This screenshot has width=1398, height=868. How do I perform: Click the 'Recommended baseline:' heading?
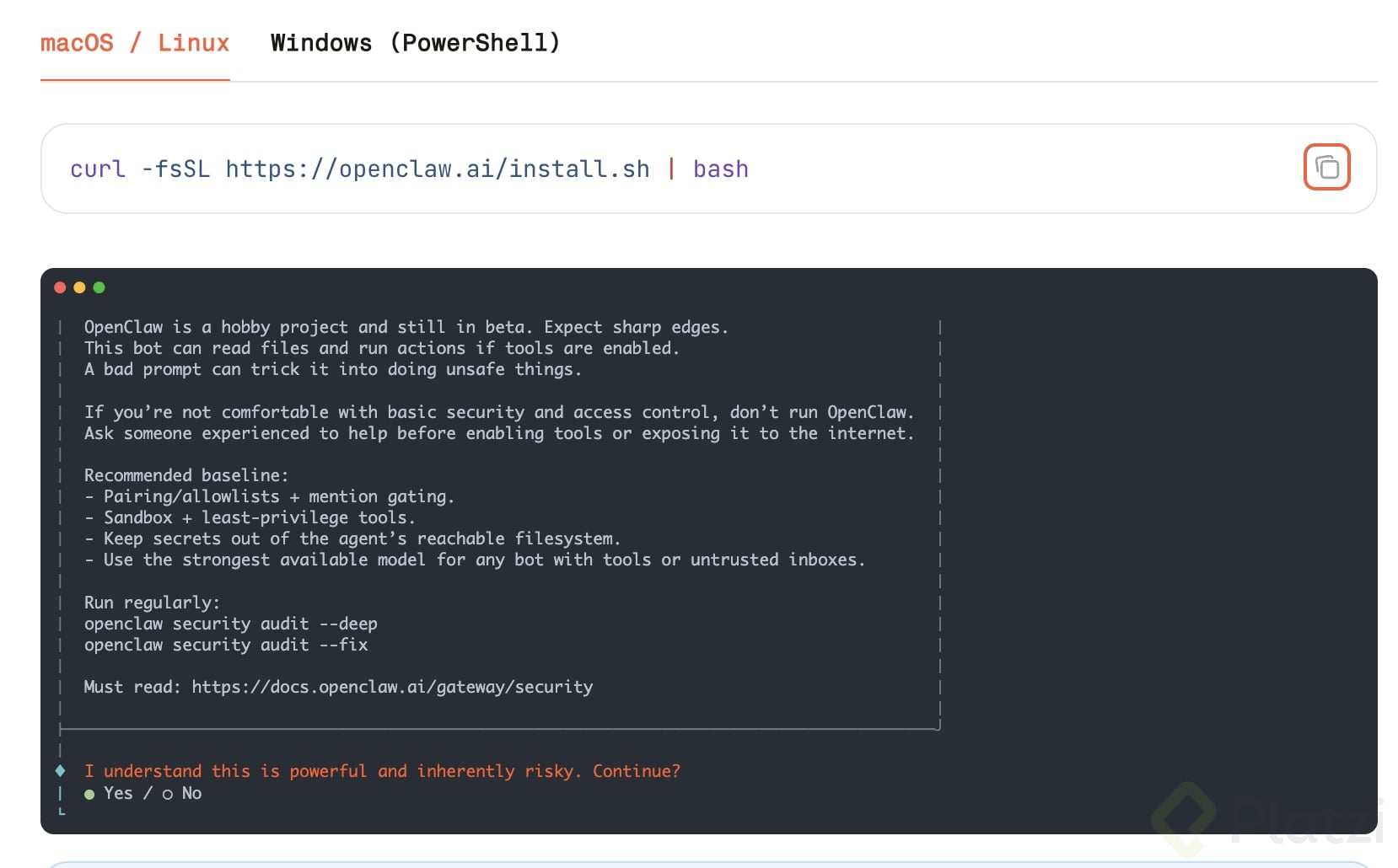[x=186, y=474]
